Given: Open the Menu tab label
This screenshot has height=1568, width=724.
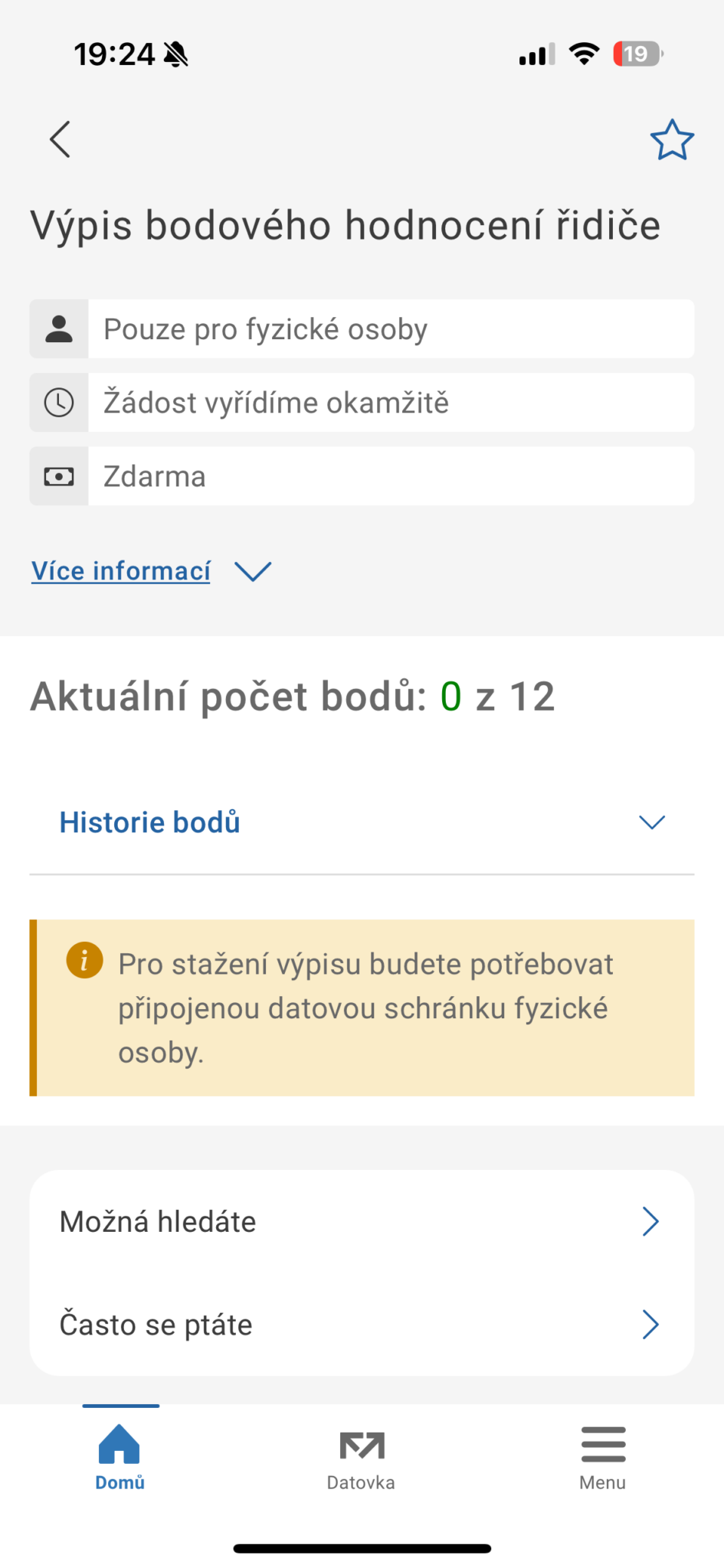Looking at the screenshot, I should 602,1483.
